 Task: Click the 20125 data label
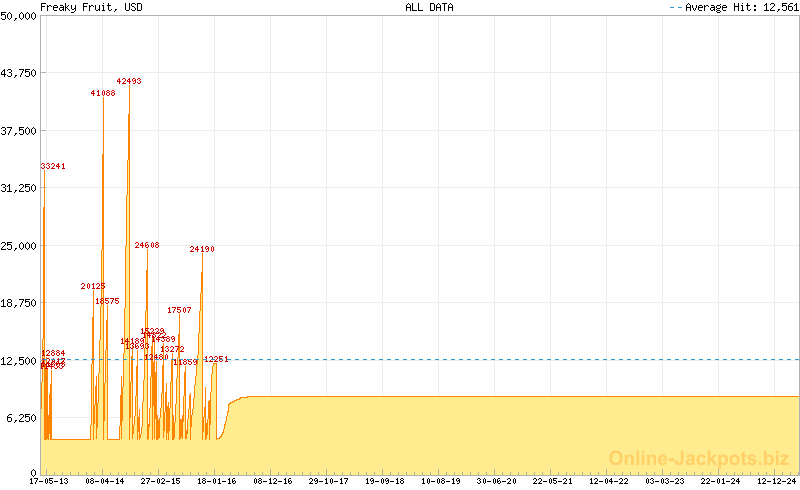[93, 286]
